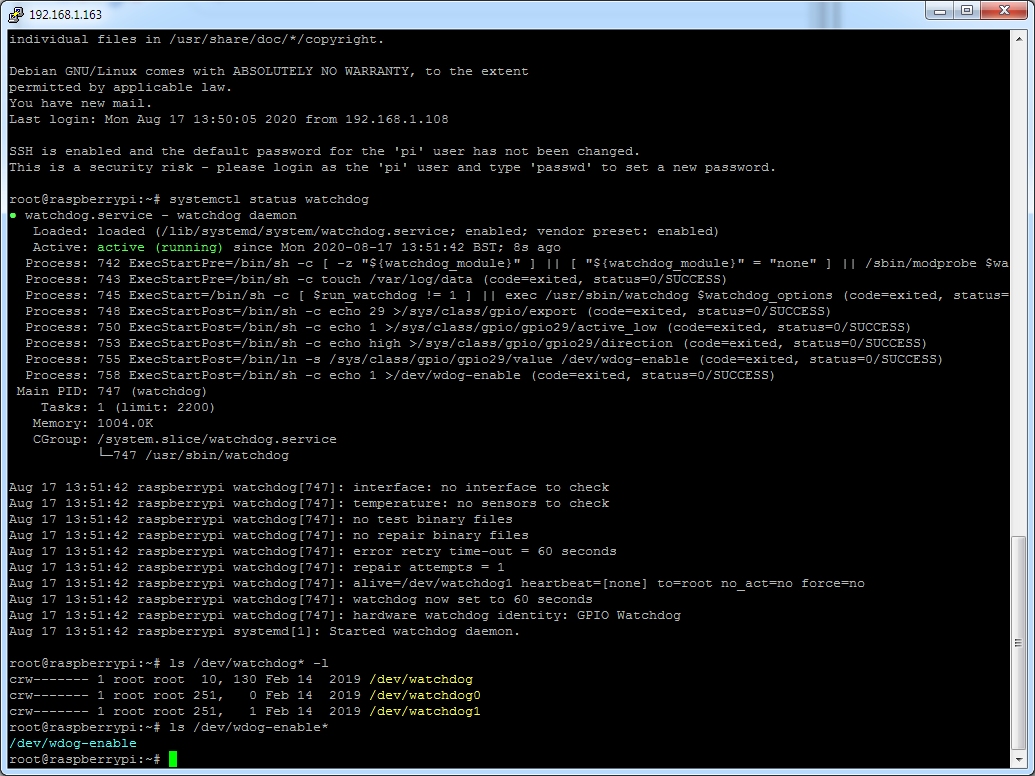Click the scrollbar down arrow

pos(1018,760)
